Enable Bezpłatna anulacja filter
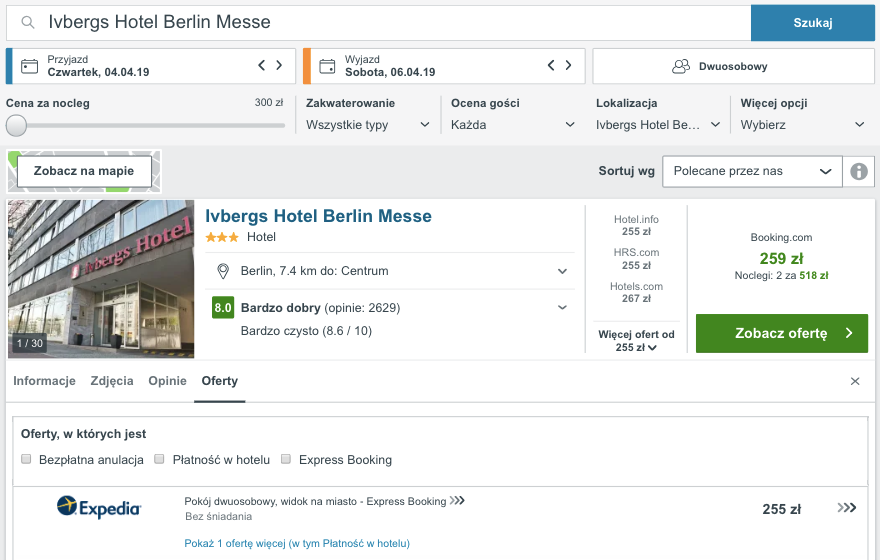 pos(26,459)
